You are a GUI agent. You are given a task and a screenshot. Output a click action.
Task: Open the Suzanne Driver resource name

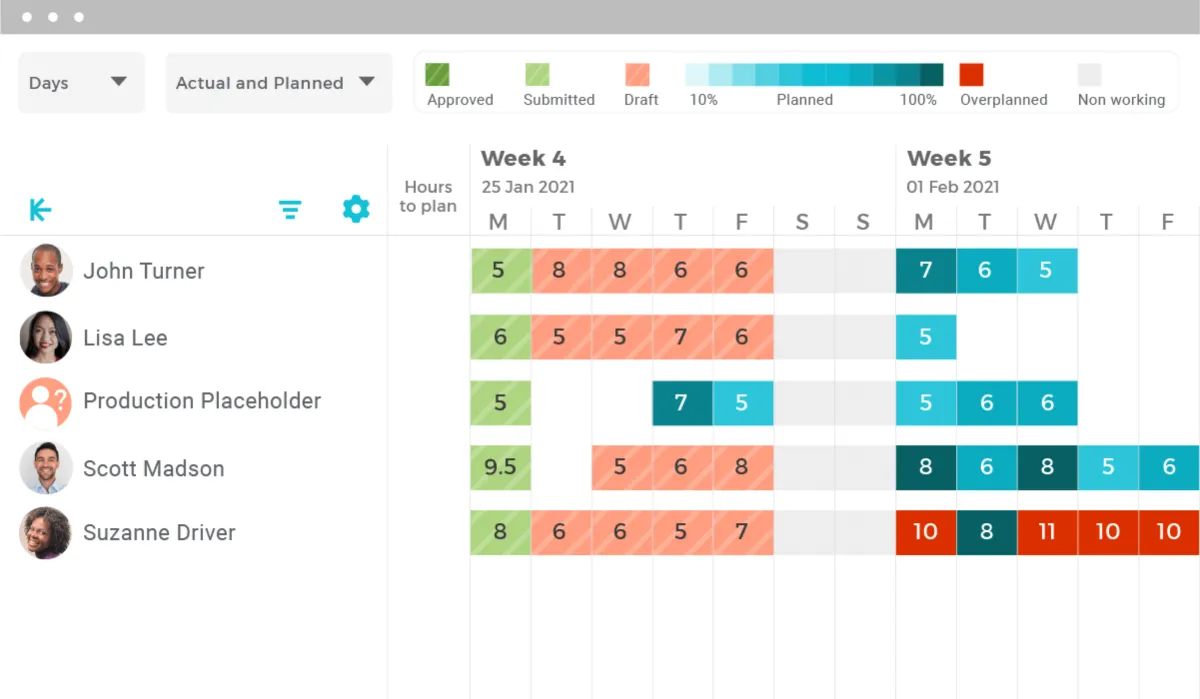pos(159,533)
